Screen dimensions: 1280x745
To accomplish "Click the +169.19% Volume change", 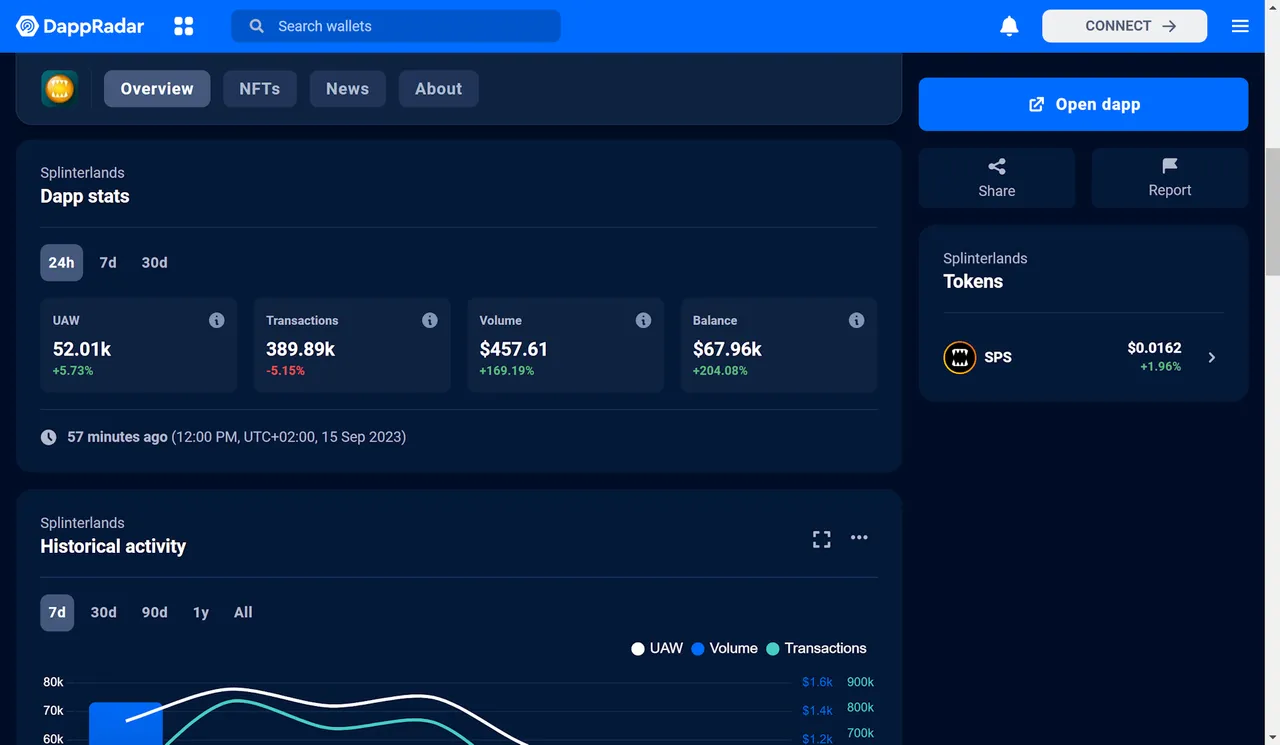I will 507,371.
